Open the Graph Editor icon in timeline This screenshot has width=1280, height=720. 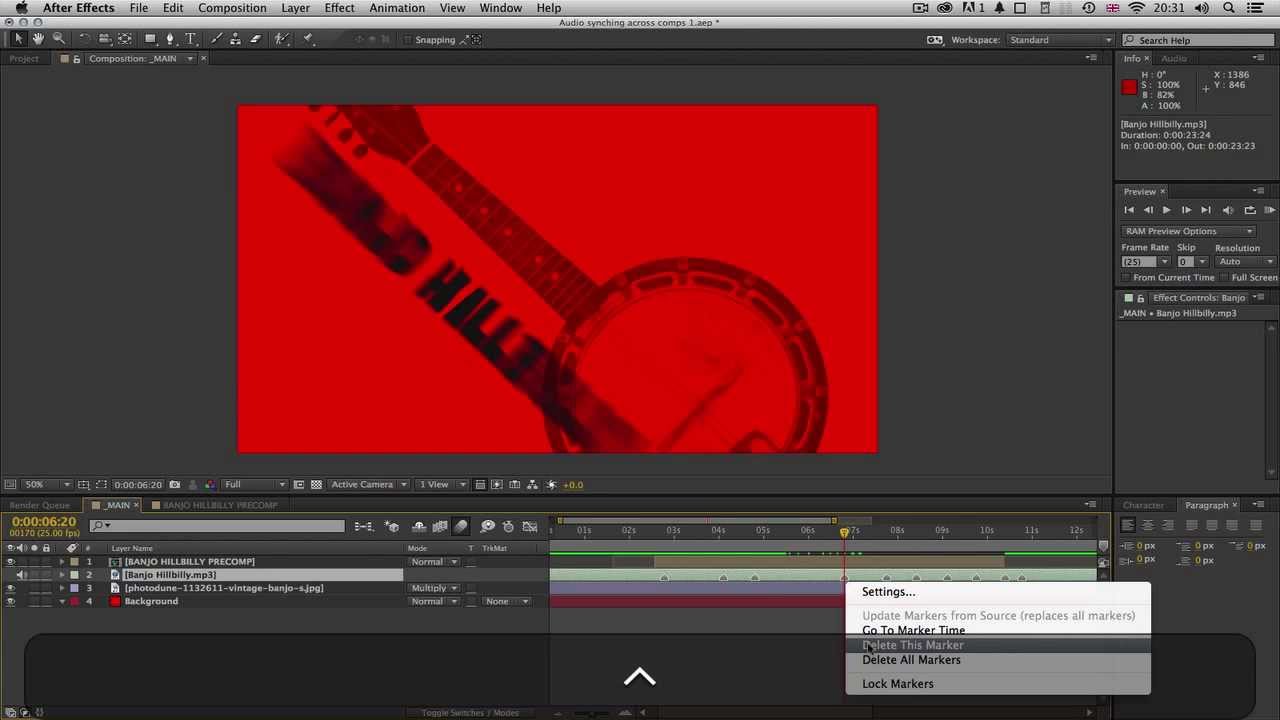click(531, 526)
